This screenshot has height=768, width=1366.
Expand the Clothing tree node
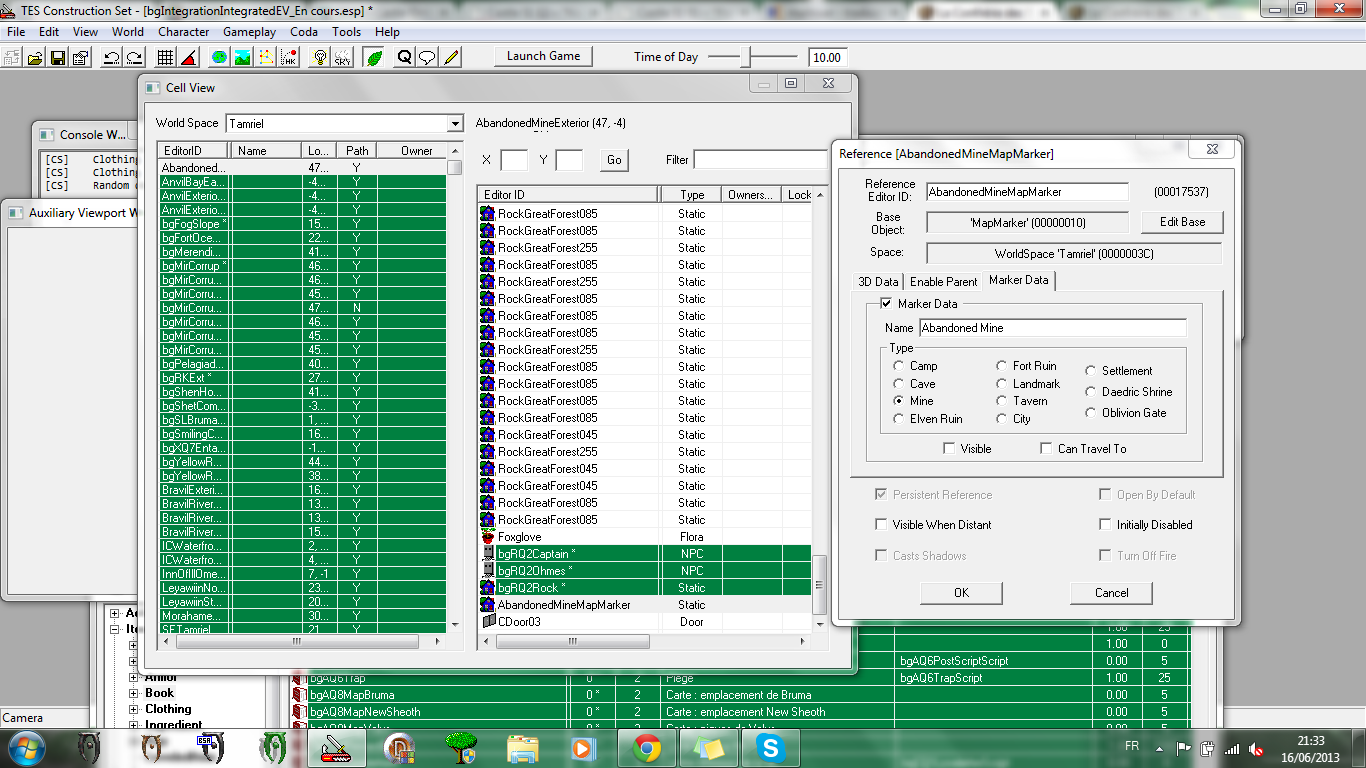point(135,709)
